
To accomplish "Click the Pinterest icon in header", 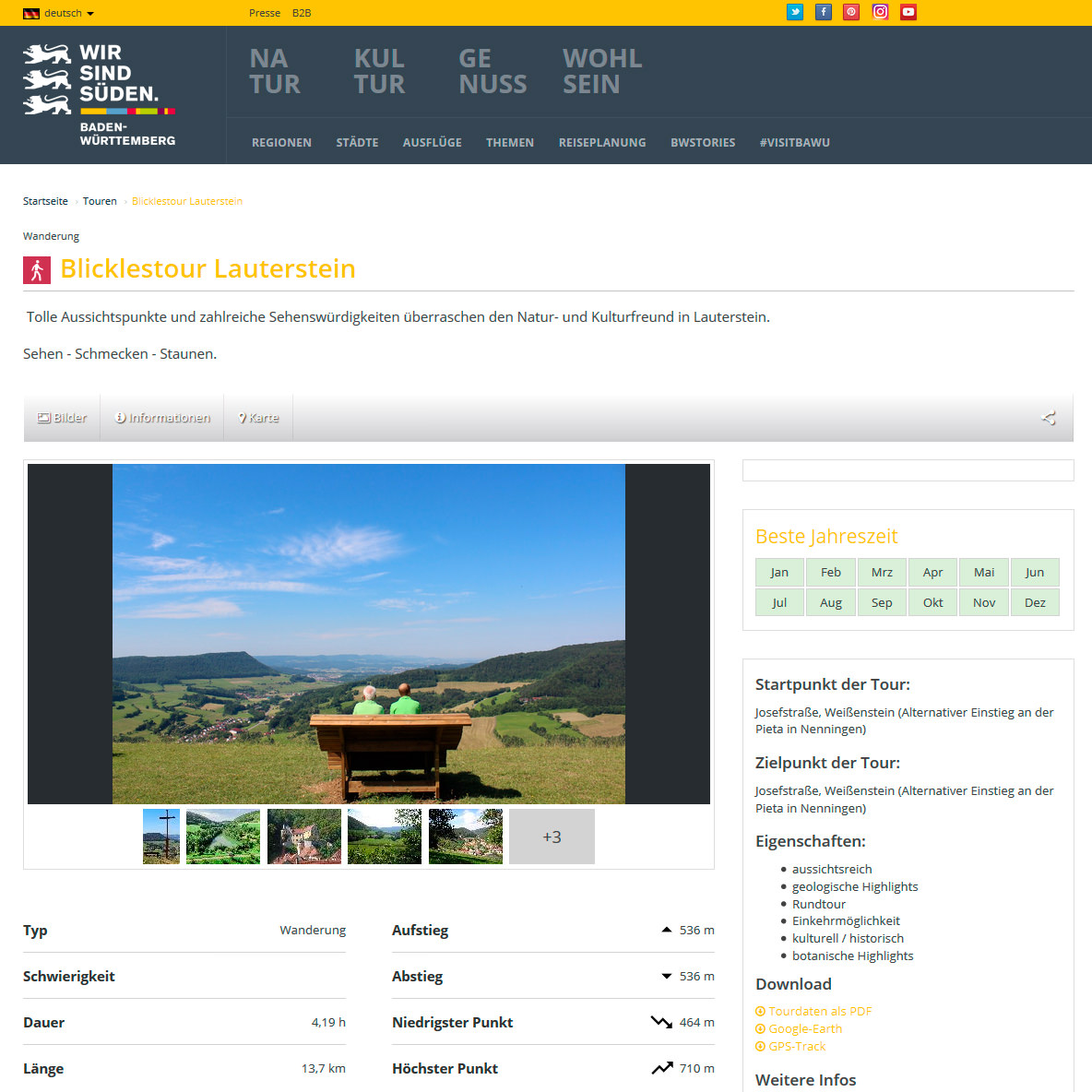I will [x=851, y=12].
